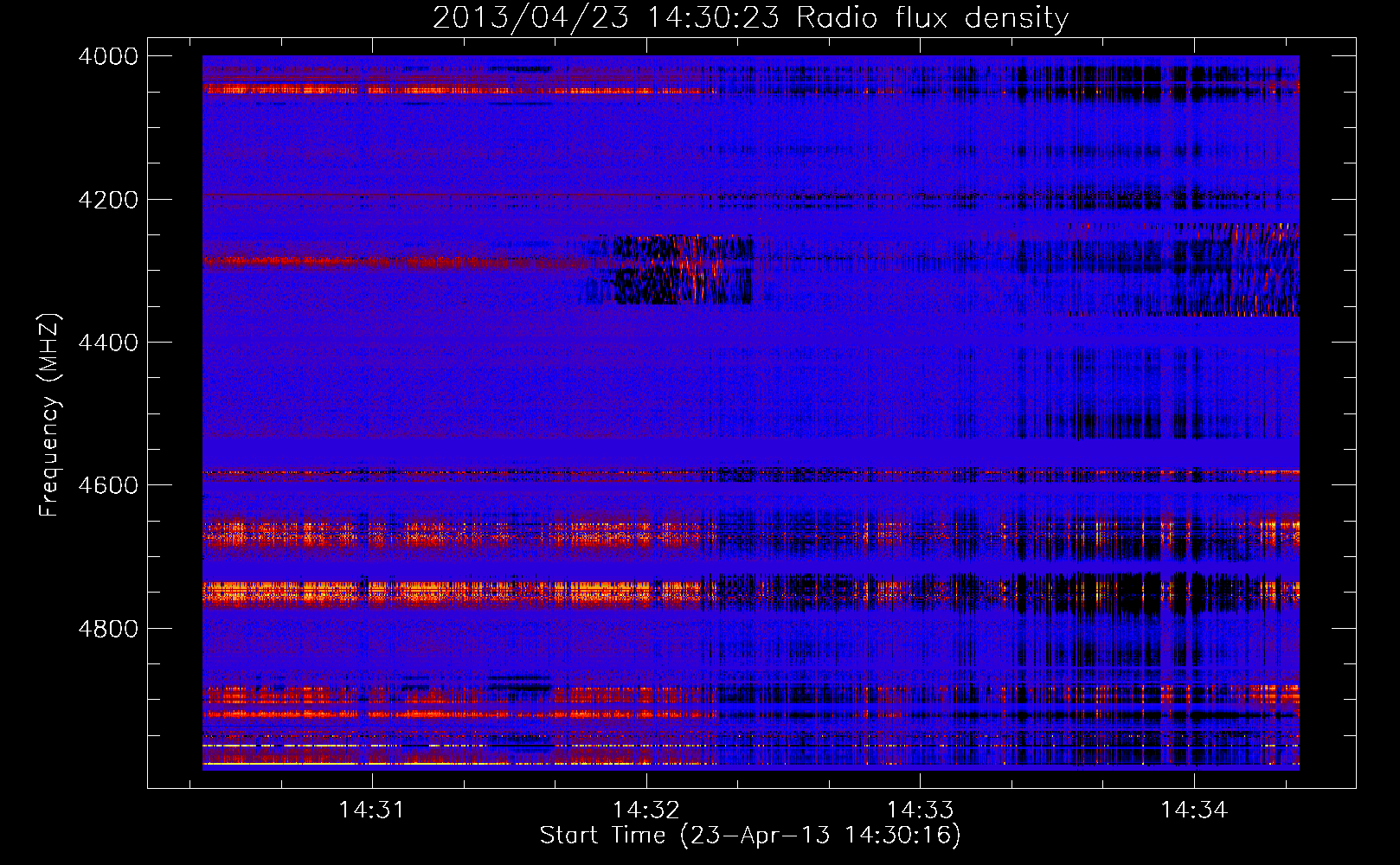Select the 4600 frequency axis label
The image size is (1400, 865).
click(108, 486)
